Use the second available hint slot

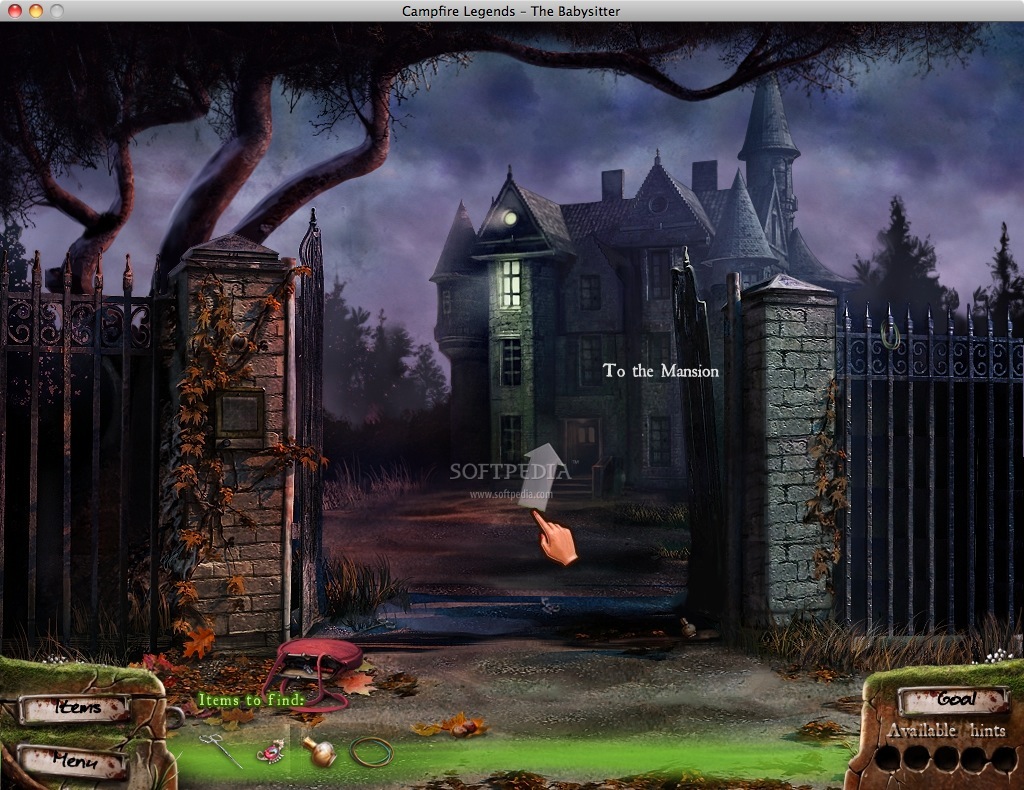coord(916,759)
